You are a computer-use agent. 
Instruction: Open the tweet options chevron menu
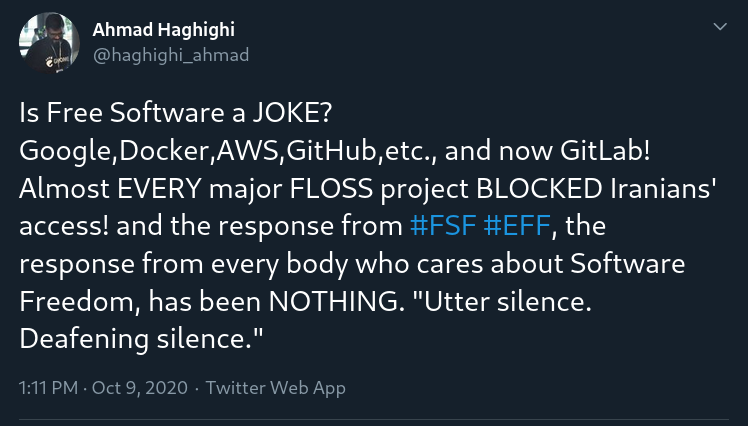coord(720,27)
